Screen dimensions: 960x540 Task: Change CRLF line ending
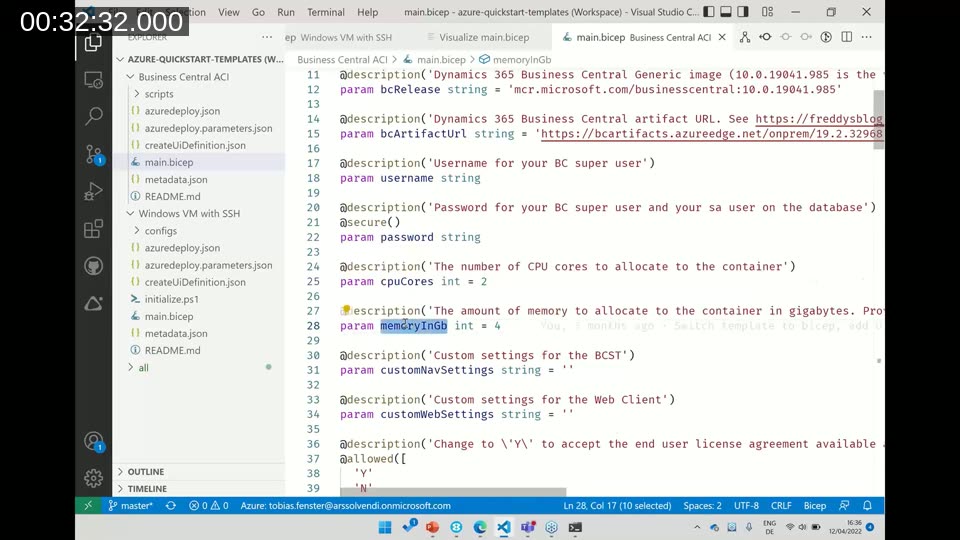pyautogui.click(x=781, y=506)
